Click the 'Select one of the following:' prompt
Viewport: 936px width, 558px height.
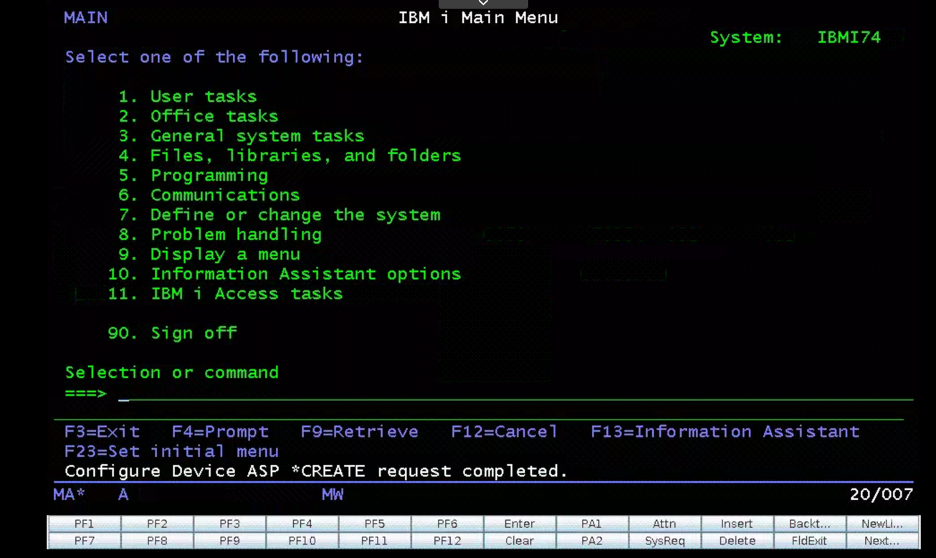click(214, 57)
